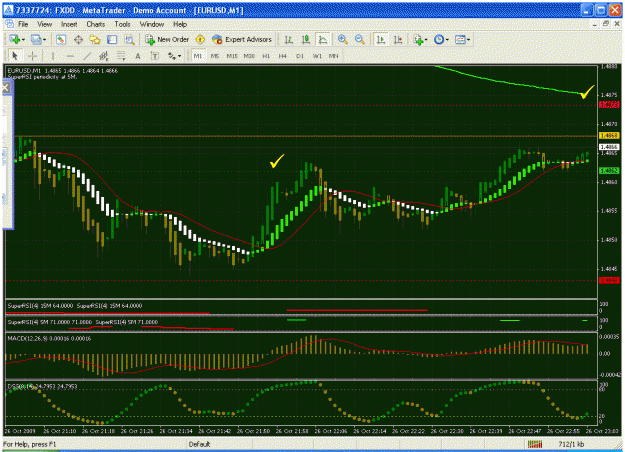Viewport: 625px width, 452px height.
Task: Click the New Order button
Action: pos(167,39)
